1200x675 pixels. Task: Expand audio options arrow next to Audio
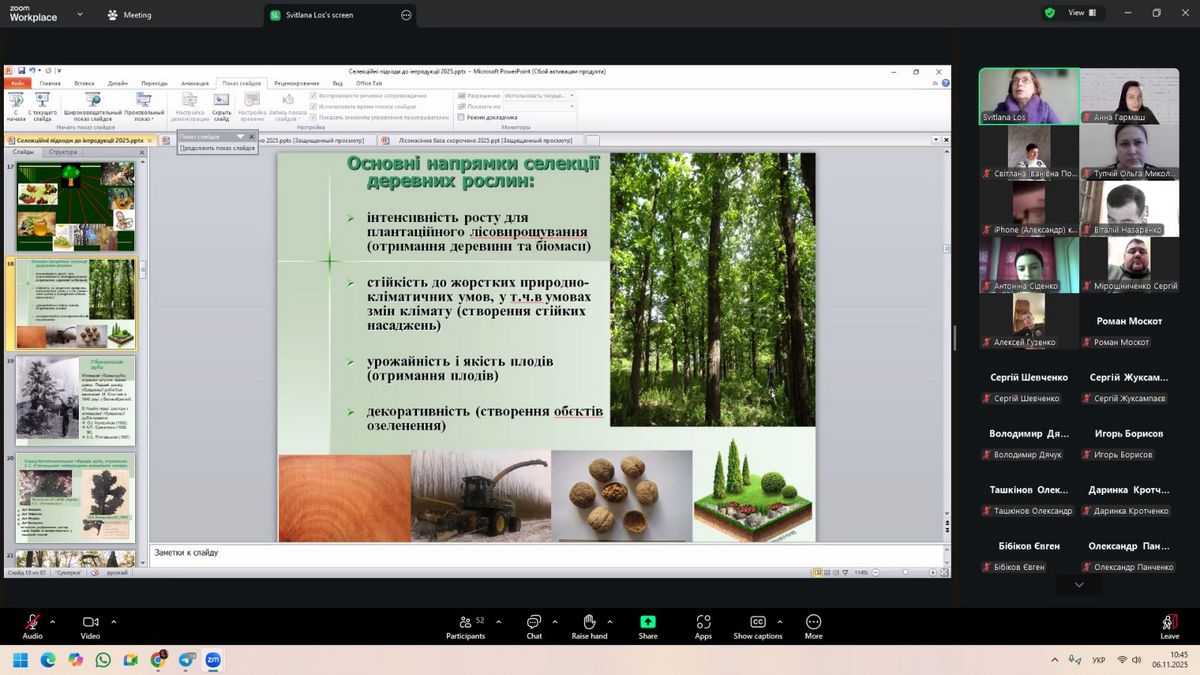click(53, 621)
